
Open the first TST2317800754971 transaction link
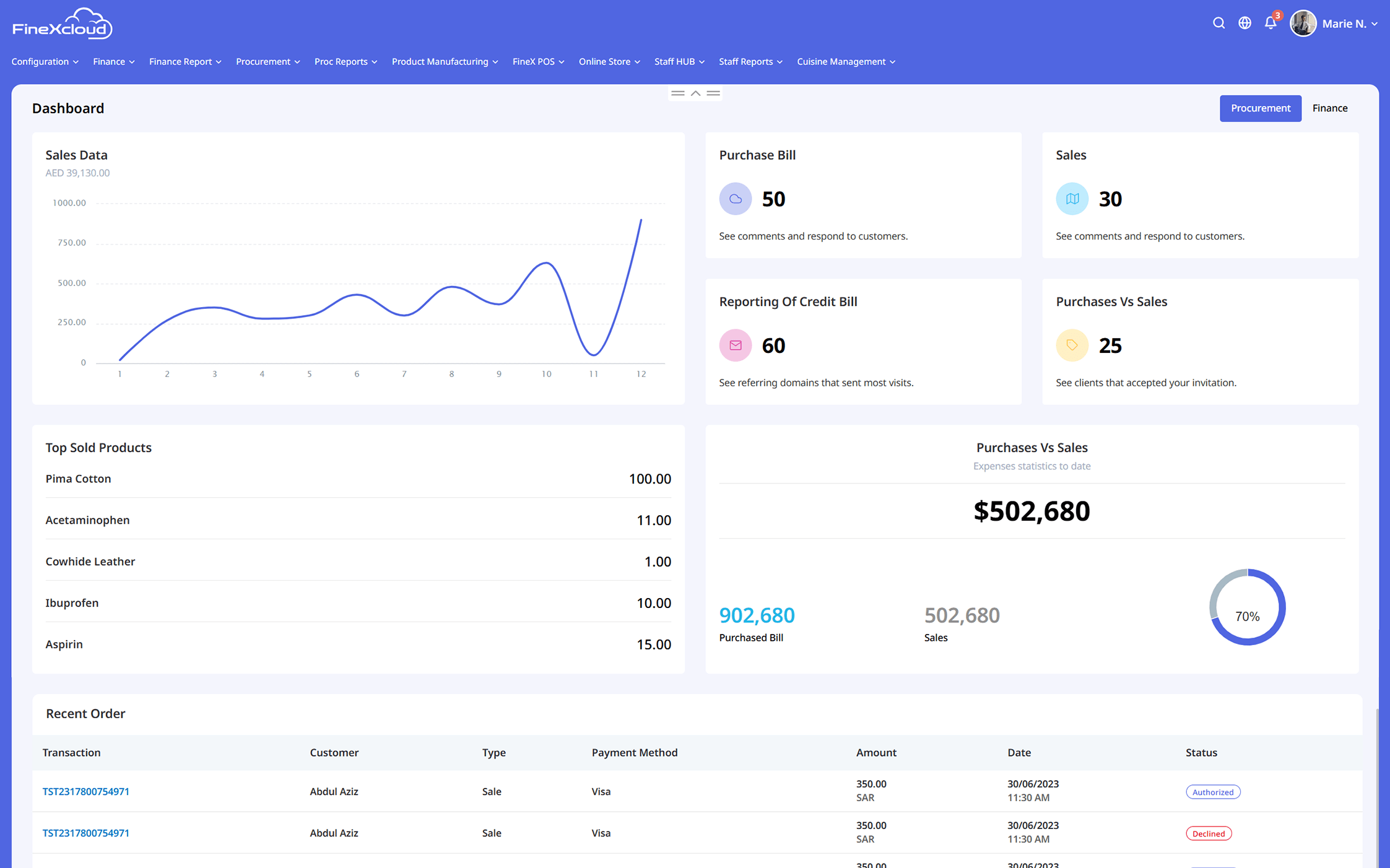click(85, 791)
